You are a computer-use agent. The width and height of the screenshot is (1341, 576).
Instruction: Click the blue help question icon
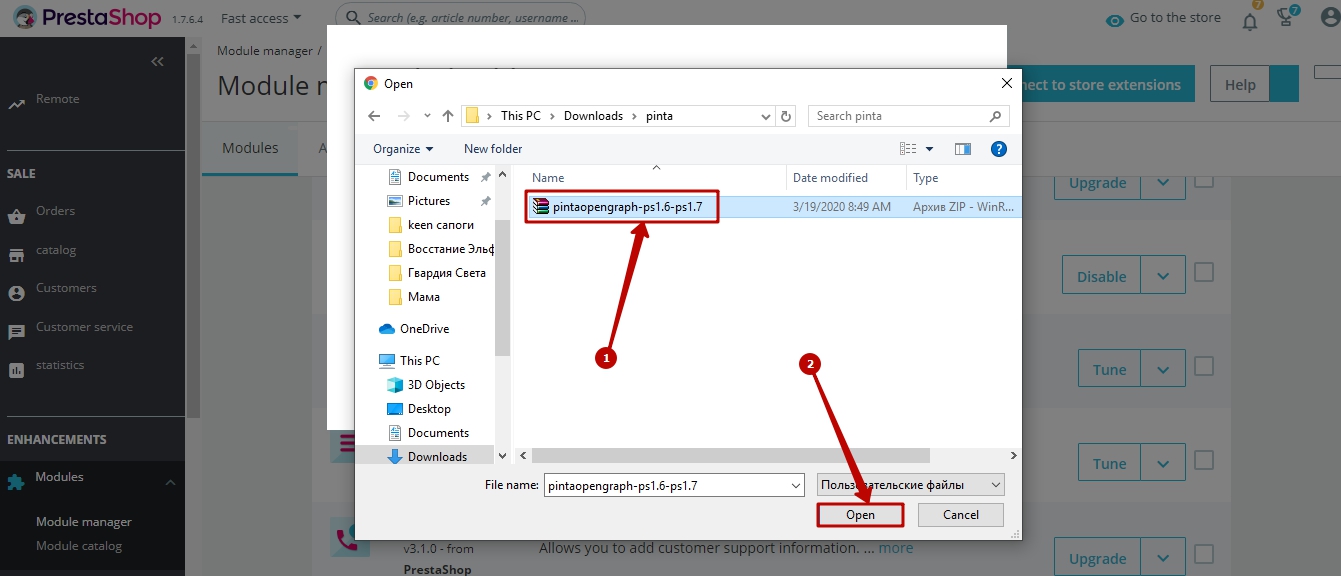[998, 149]
